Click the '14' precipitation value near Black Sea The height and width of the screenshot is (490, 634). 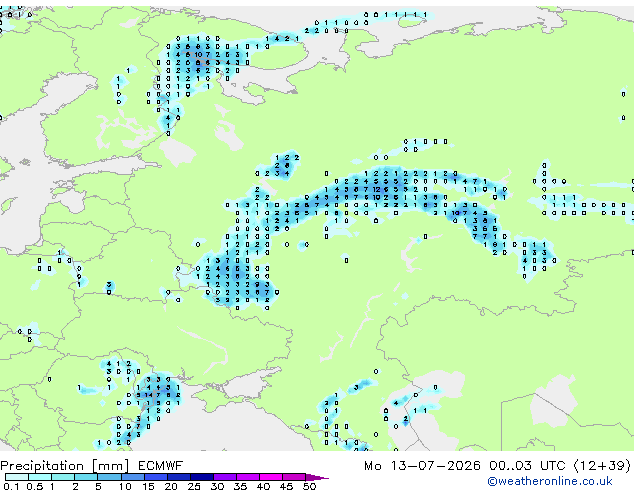pyautogui.click(x=148, y=395)
